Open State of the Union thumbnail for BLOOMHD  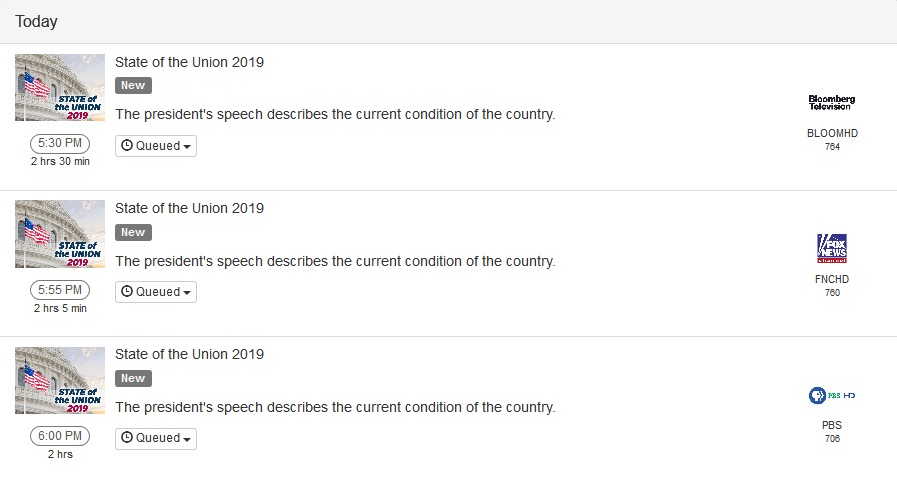tap(60, 88)
